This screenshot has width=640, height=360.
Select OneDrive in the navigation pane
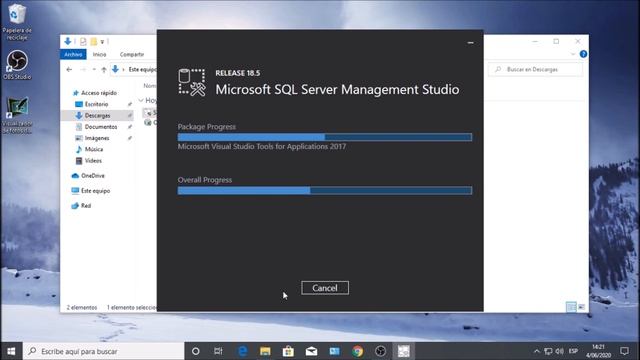pos(88,176)
